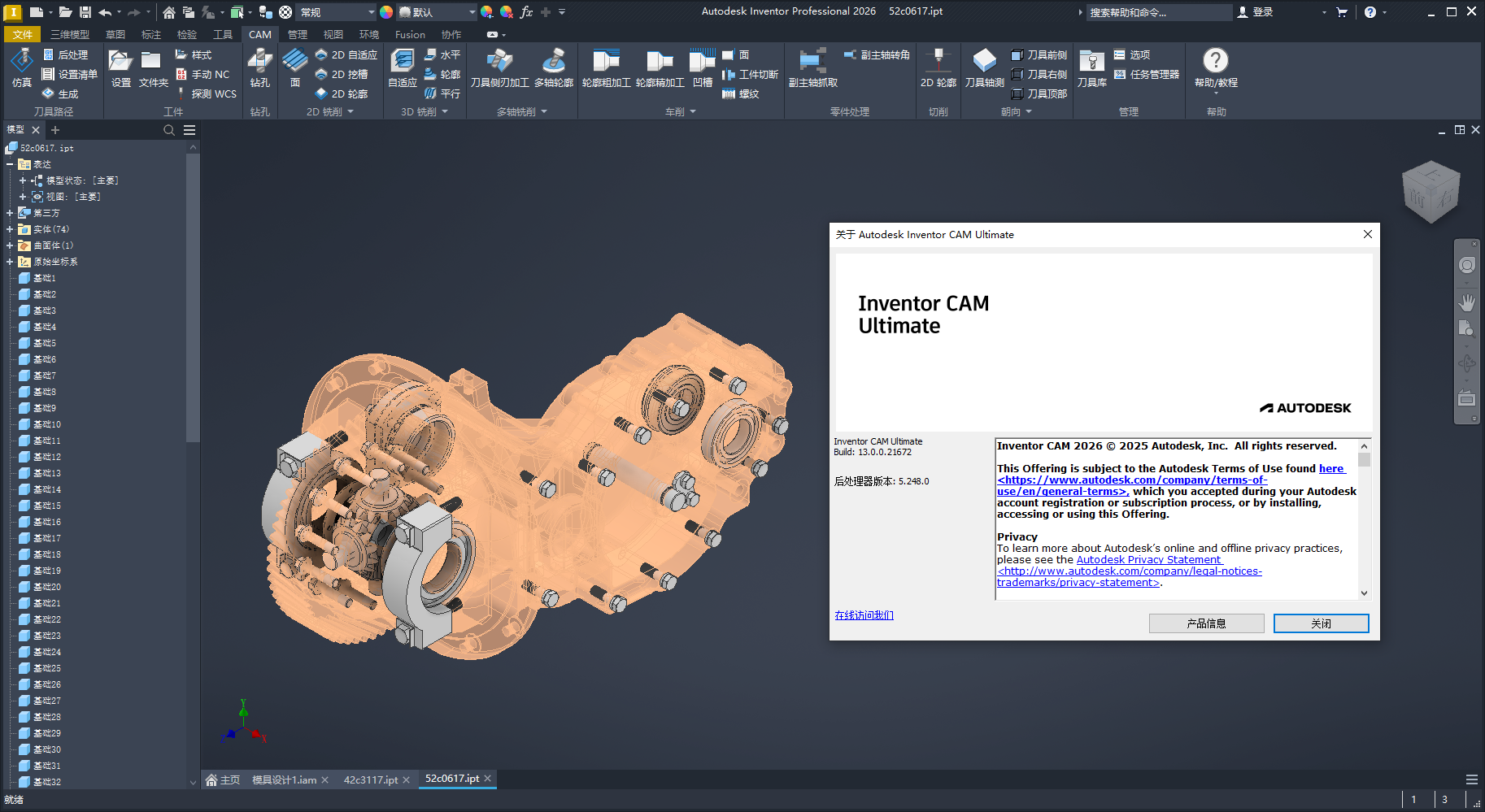Image resolution: width=1485 pixels, height=812 pixels.
Task: Expand the 原始坐标系 tree node
Action: click(10, 262)
